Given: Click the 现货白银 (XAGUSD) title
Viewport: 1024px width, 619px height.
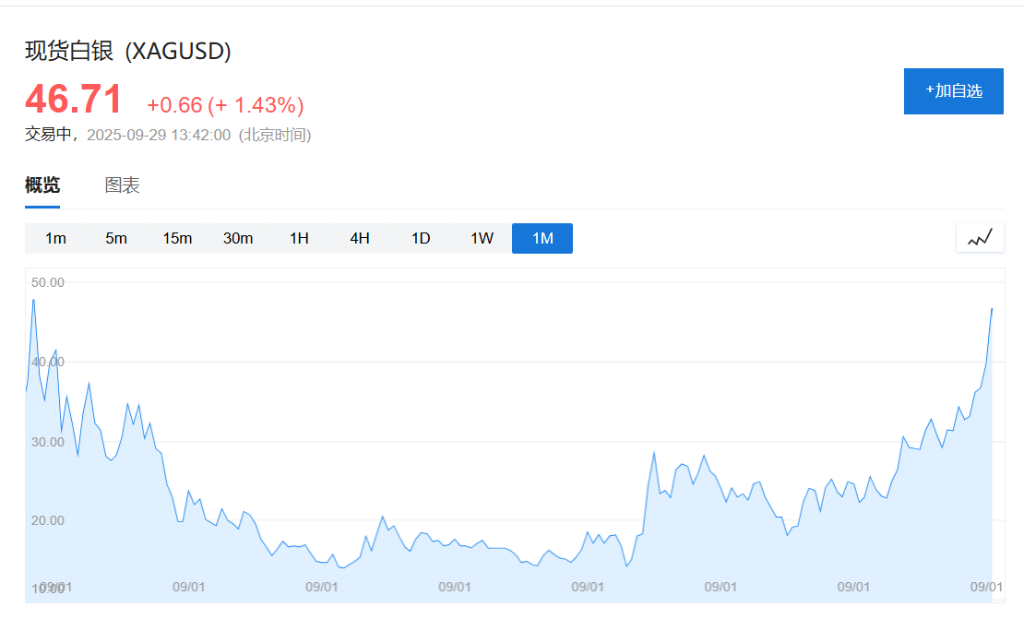Looking at the screenshot, I should pos(128,51).
